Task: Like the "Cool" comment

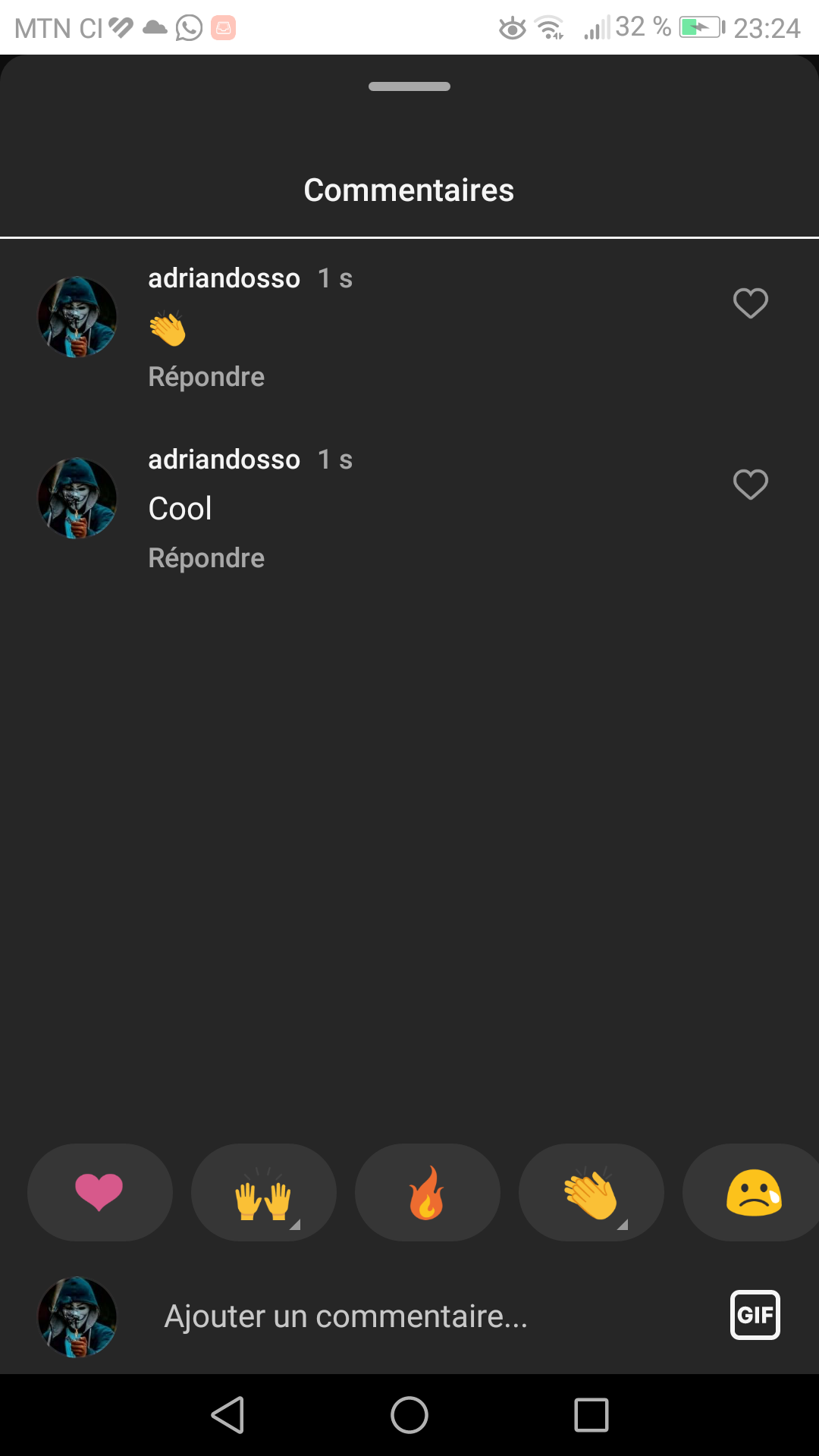Action: (x=750, y=485)
